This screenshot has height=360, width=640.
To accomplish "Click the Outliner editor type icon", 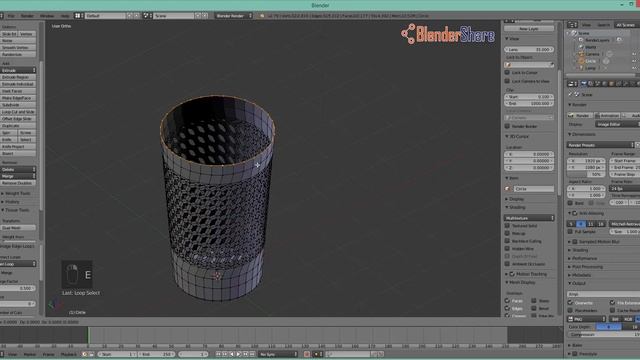I will pos(572,25).
